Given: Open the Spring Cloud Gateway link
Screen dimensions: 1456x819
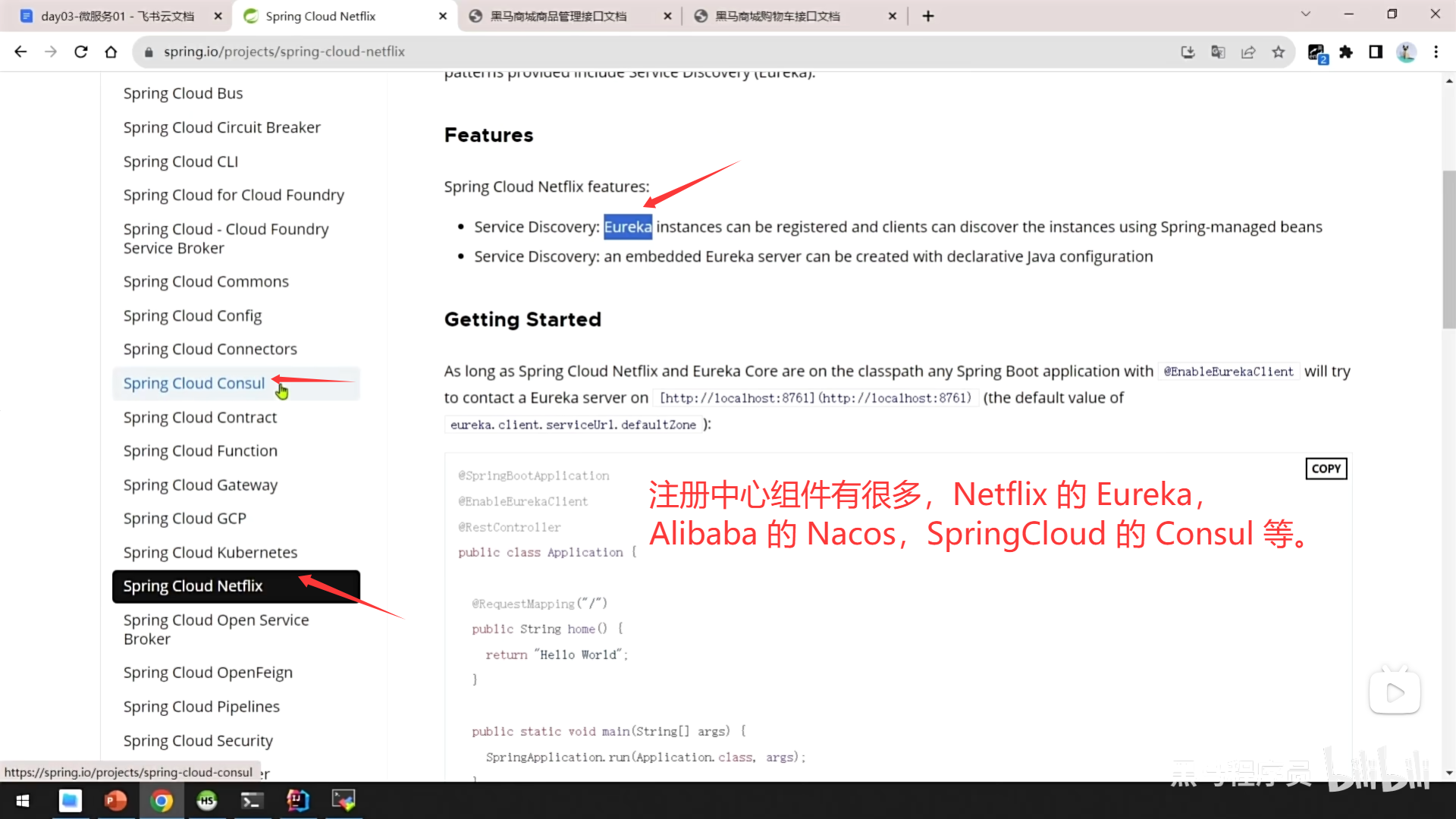Looking at the screenshot, I should point(200,485).
